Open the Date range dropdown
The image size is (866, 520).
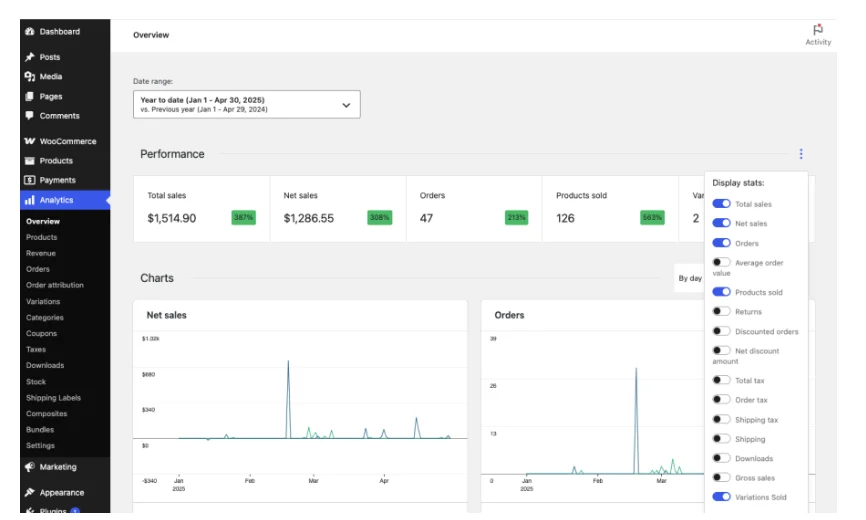[x=246, y=104]
